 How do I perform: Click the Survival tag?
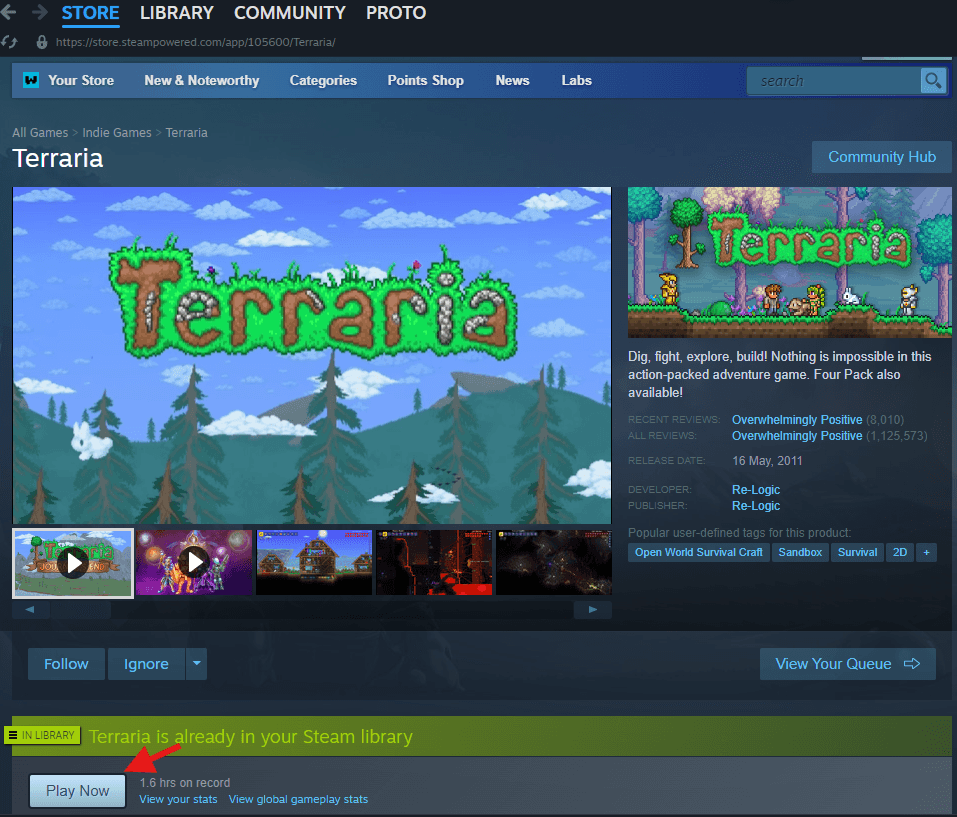pyautogui.click(x=857, y=552)
